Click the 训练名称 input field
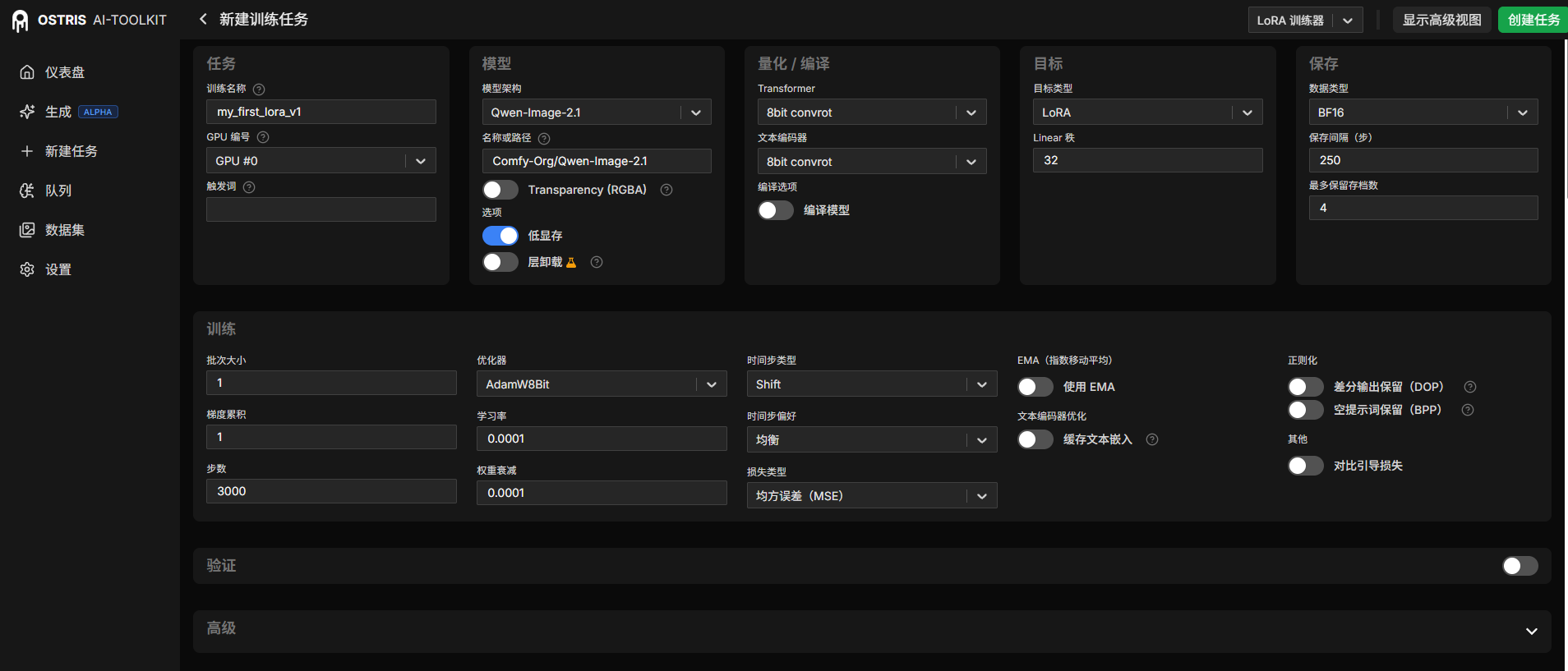Image resolution: width=1568 pixels, height=671 pixels. [321, 112]
